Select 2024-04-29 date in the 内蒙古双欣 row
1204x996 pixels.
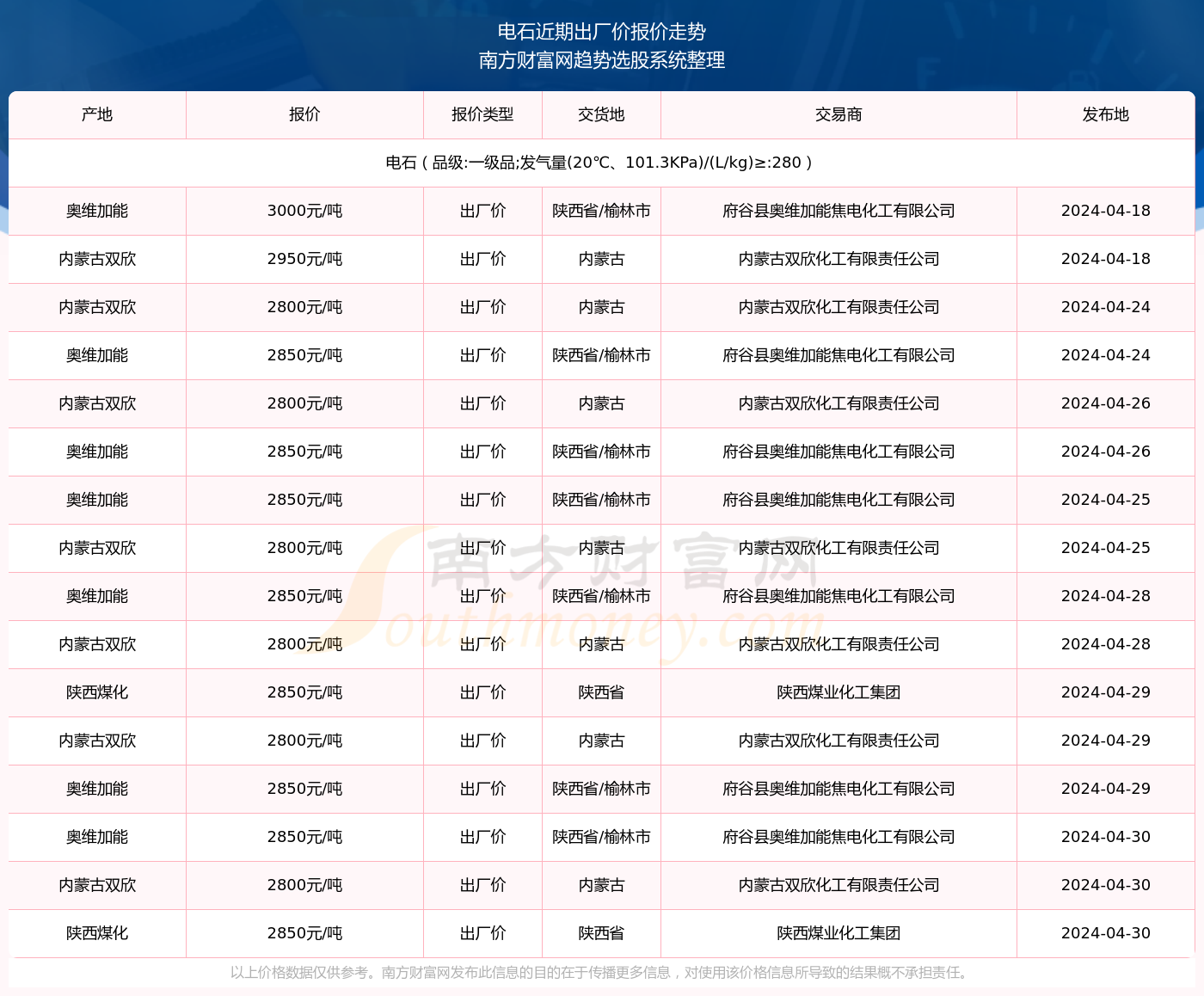(x=1106, y=741)
